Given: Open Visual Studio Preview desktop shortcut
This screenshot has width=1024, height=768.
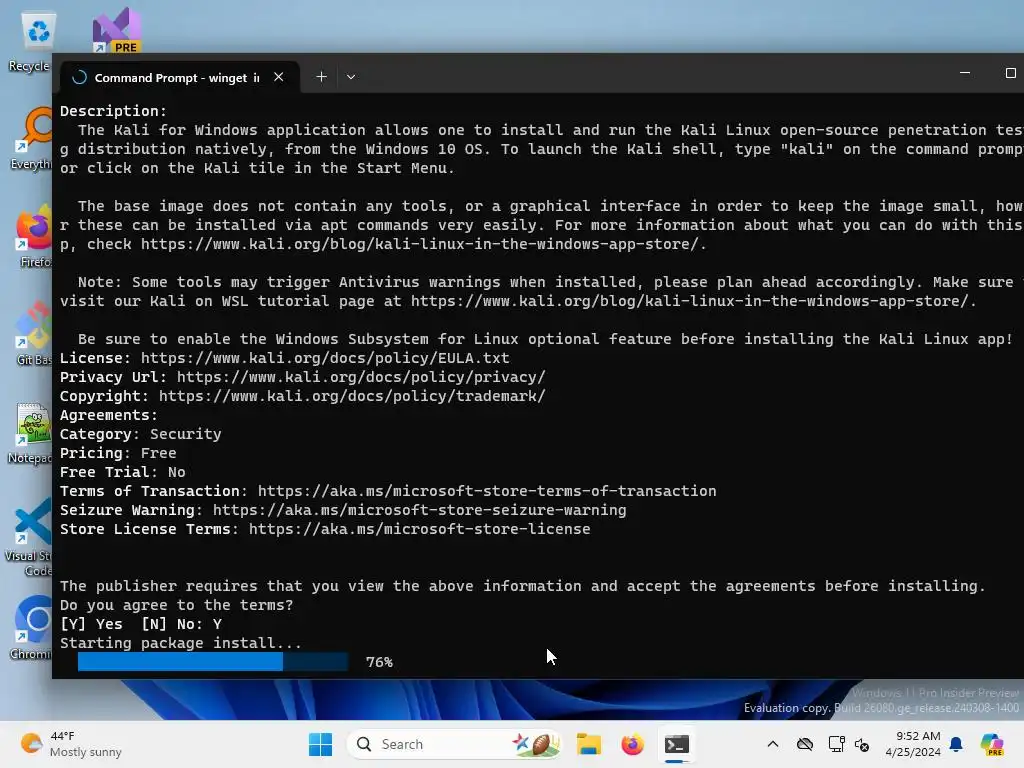Looking at the screenshot, I should pos(116,30).
